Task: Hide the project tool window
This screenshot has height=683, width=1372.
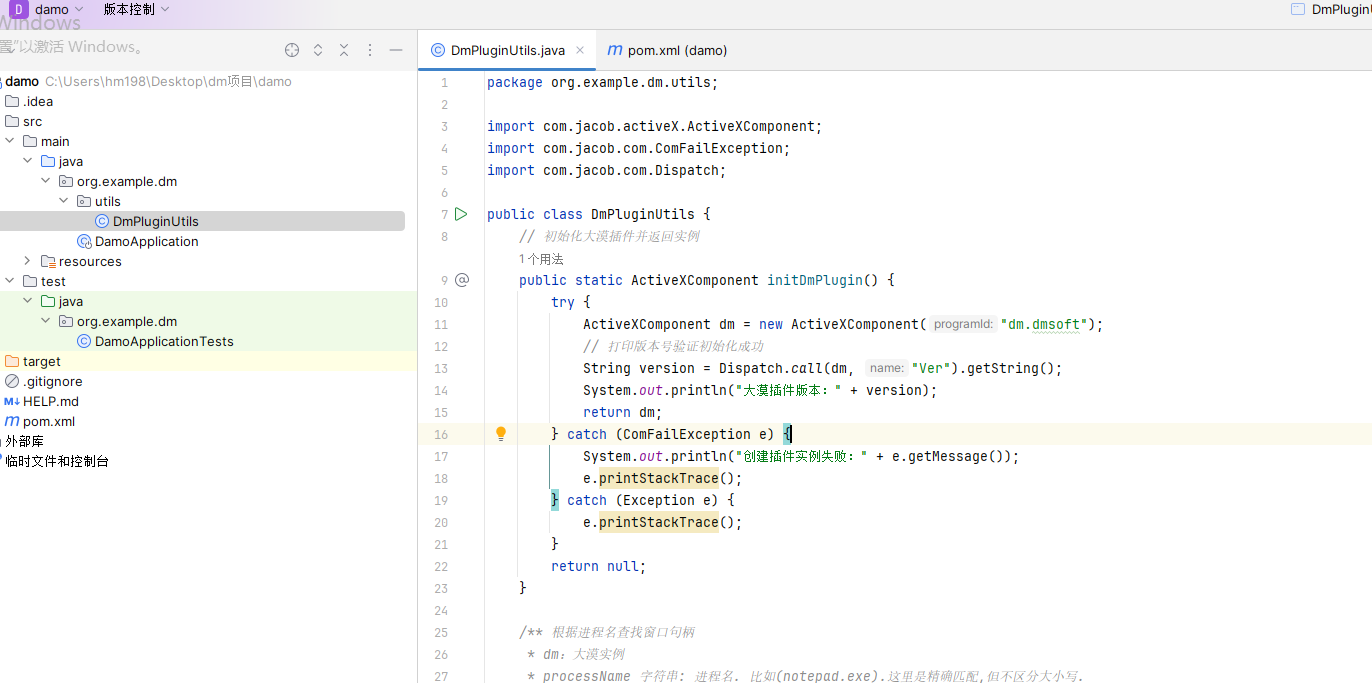Action: 396,50
